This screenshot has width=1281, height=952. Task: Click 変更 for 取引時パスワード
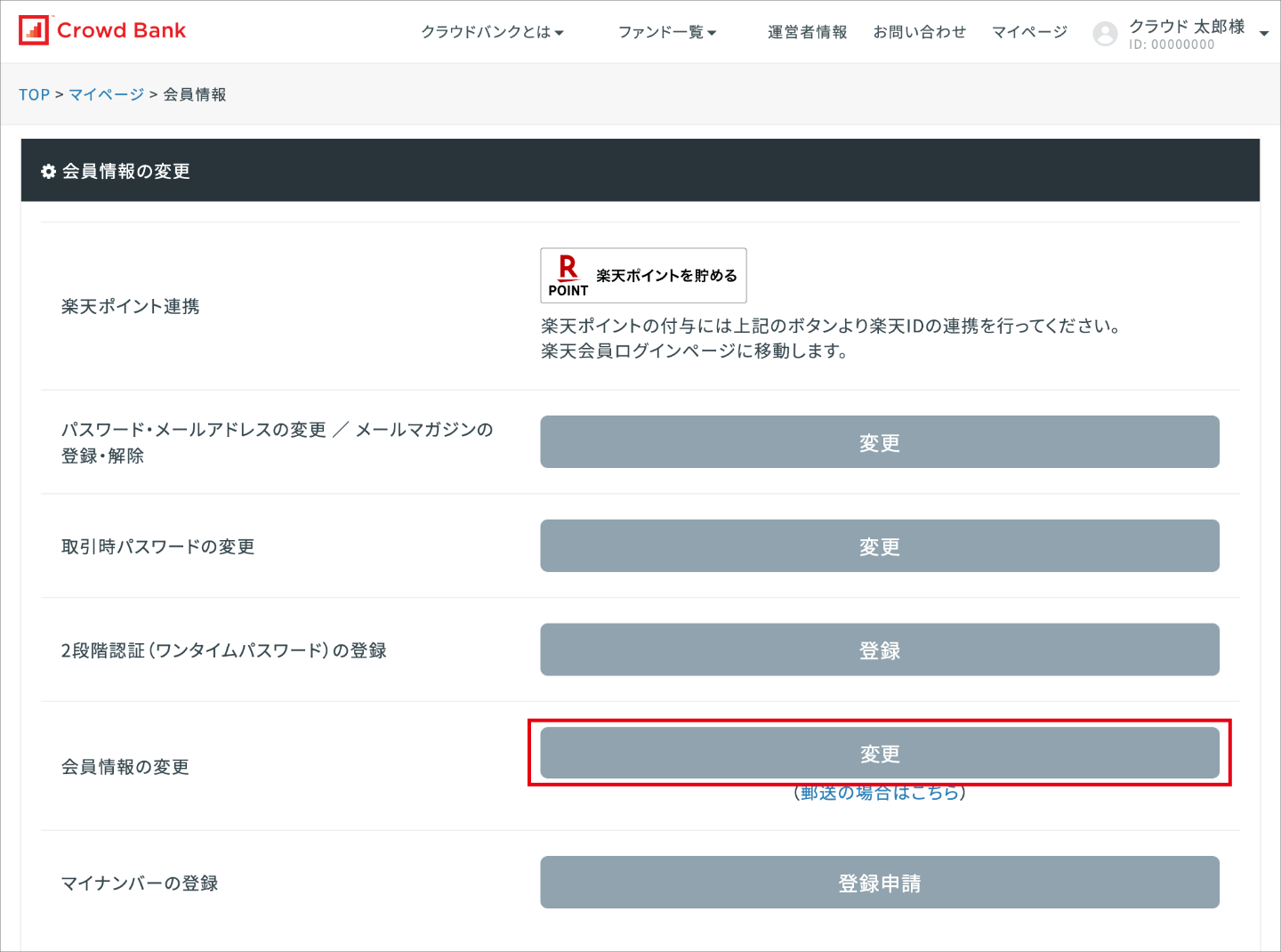(x=879, y=546)
